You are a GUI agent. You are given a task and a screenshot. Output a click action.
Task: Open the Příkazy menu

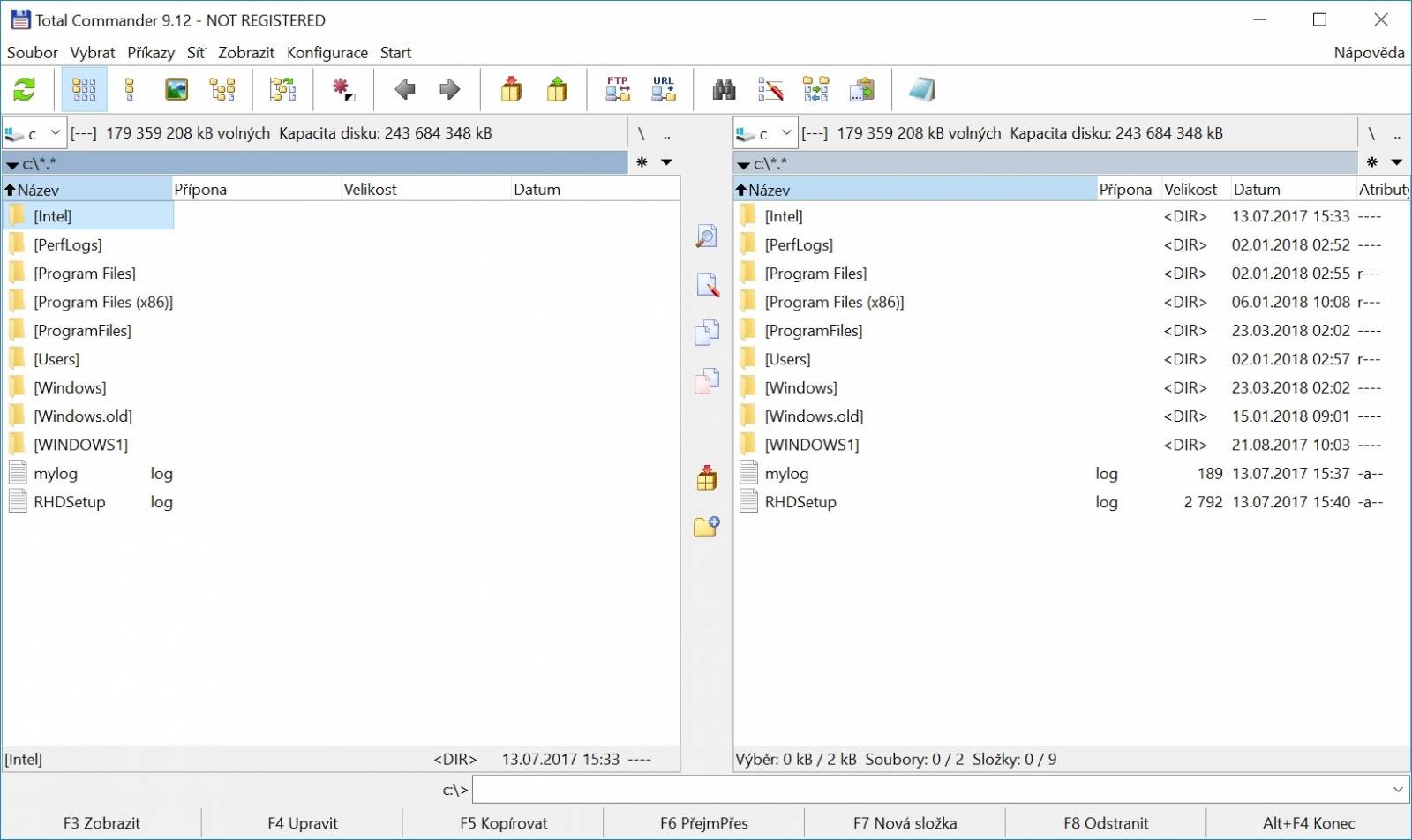click(151, 52)
